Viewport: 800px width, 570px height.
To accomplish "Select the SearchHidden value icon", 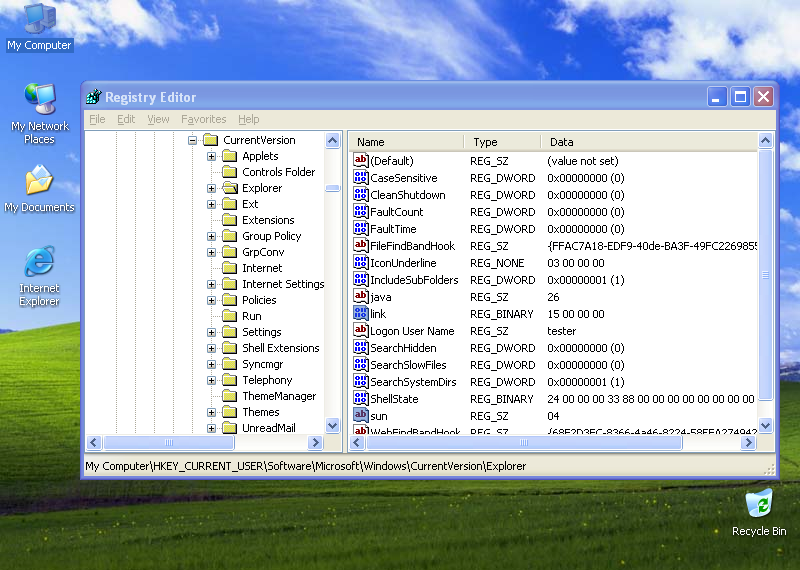I will click(x=361, y=348).
